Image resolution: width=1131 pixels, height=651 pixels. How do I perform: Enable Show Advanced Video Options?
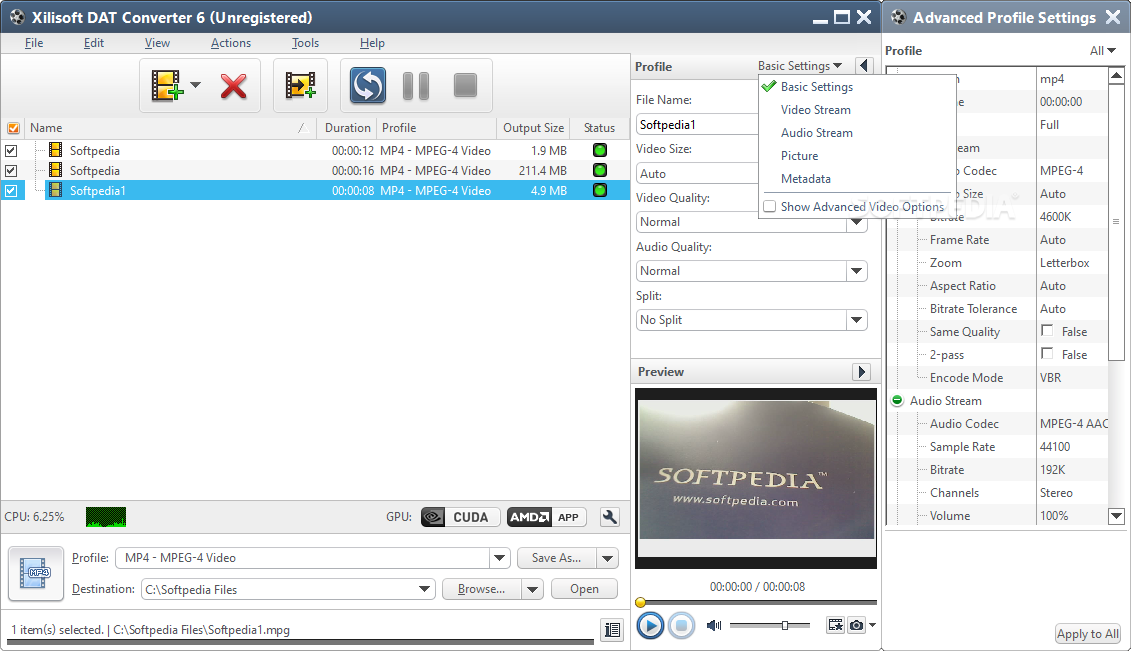770,206
